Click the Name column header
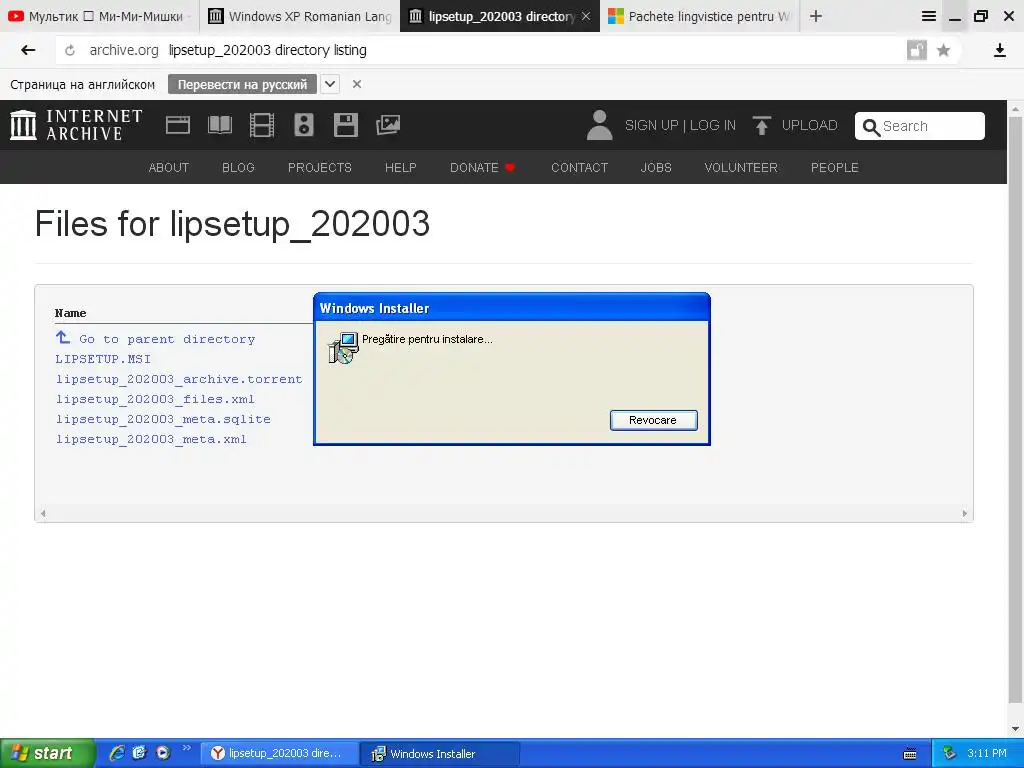This screenshot has height=768, width=1024. (x=71, y=313)
